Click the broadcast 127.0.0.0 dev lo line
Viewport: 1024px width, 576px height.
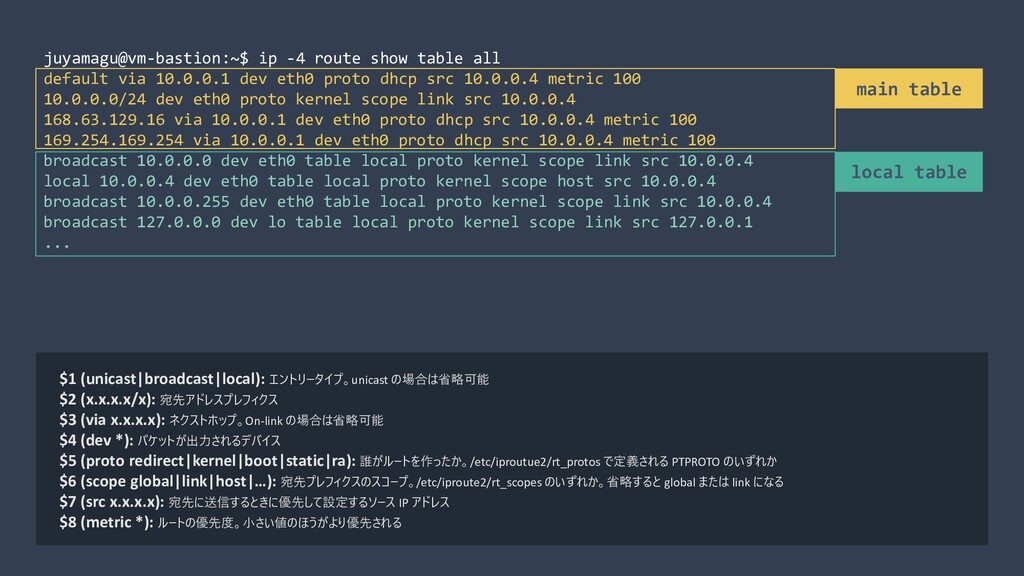coord(398,222)
